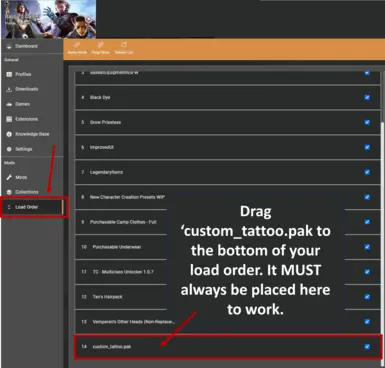Click Refresh List in the toolbar
The image size is (385, 368).
click(x=124, y=48)
